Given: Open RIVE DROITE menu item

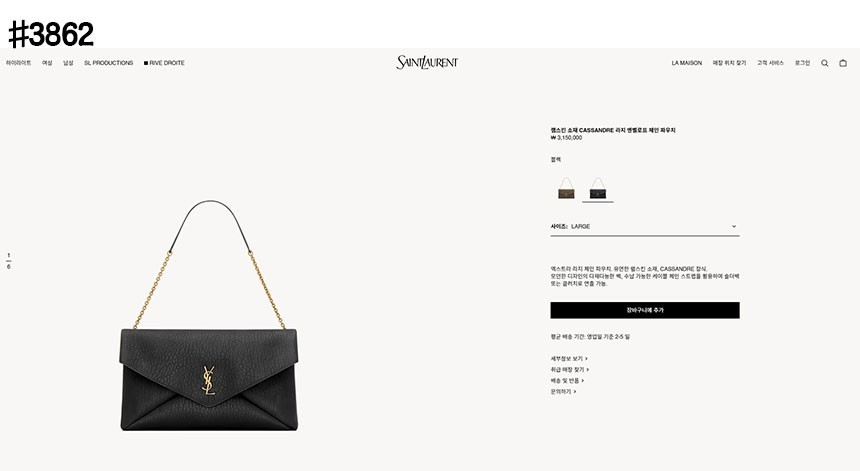Looking at the screenshot, I should (165, 63).
